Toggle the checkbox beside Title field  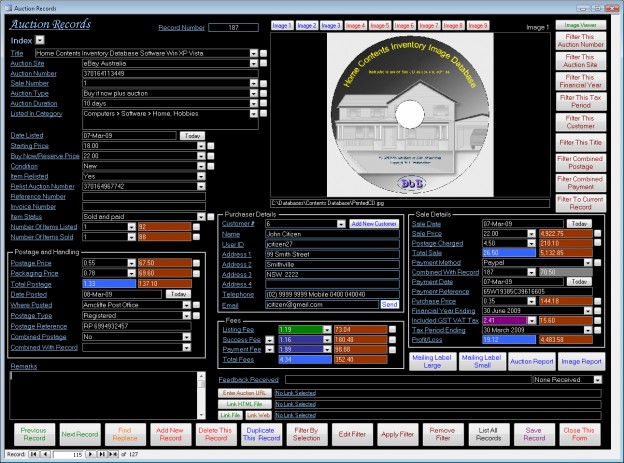[x=263, y=53]
